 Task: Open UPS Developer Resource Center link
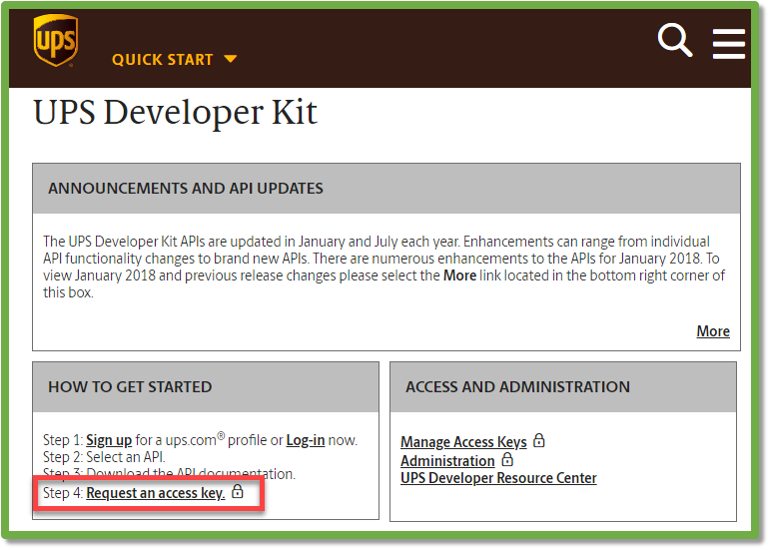(x=498, y=478)
